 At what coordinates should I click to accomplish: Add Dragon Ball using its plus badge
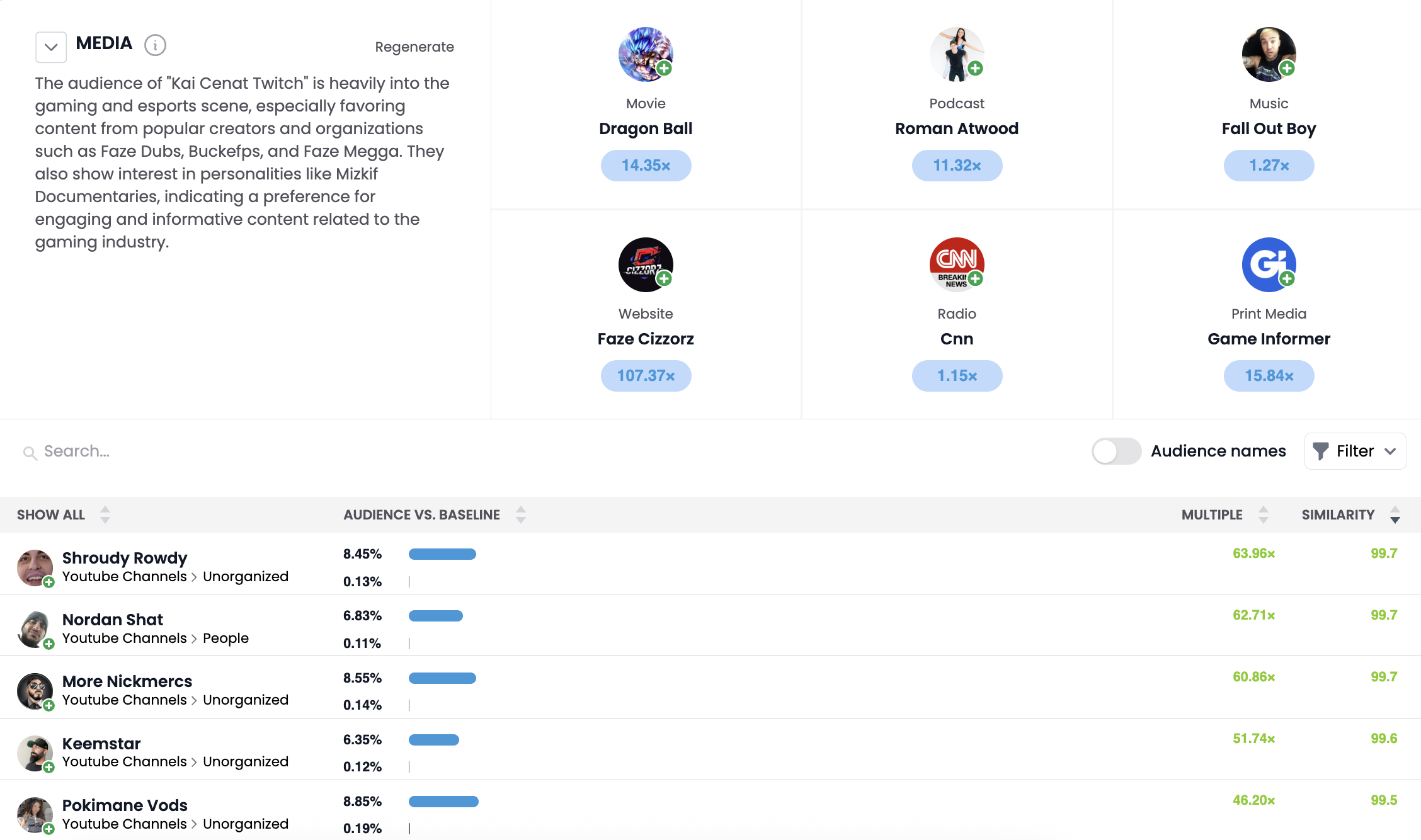tap(664, 68)
